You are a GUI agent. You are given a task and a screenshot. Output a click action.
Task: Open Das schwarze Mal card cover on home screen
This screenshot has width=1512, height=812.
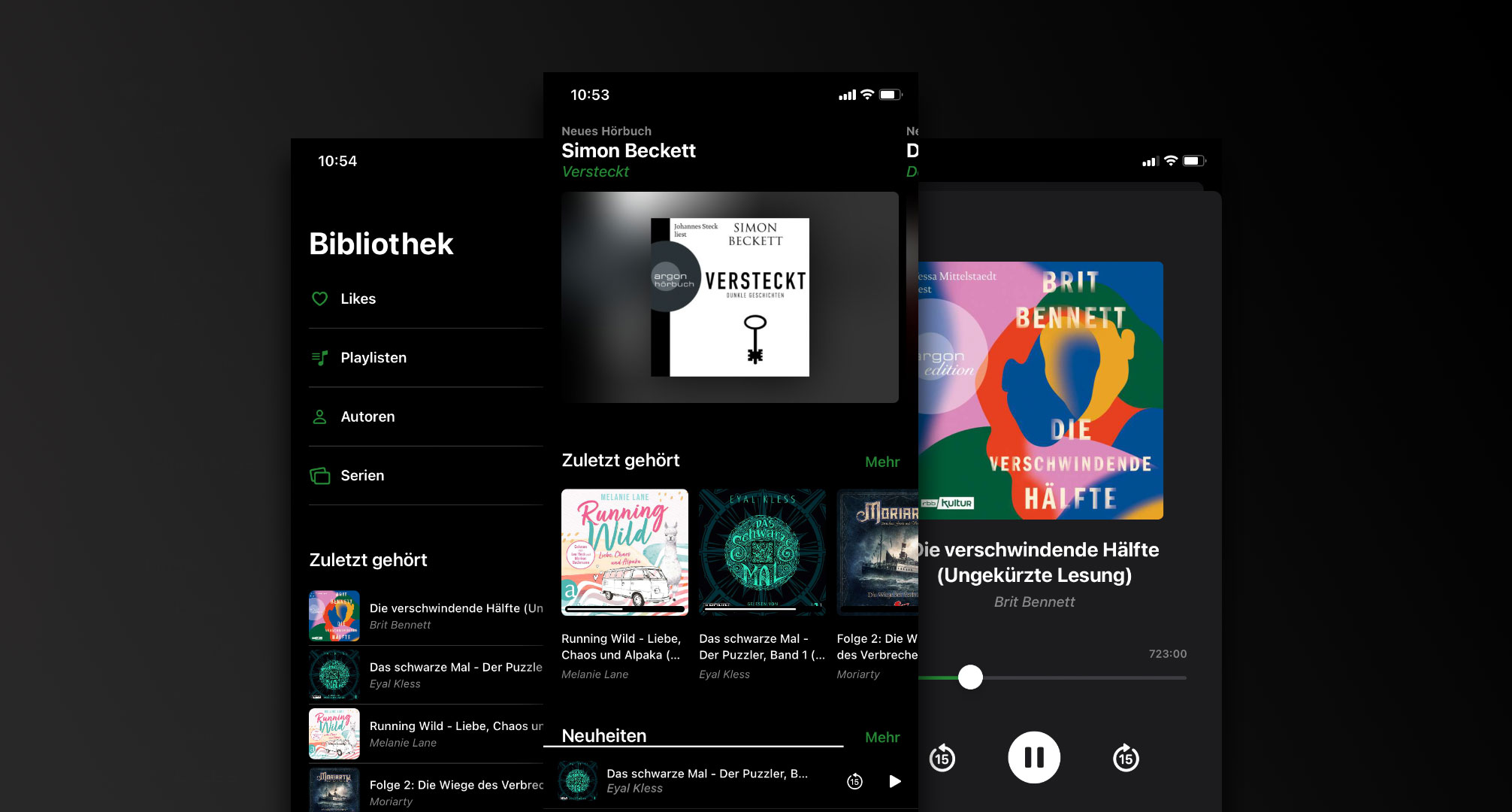tap(762, 553)
